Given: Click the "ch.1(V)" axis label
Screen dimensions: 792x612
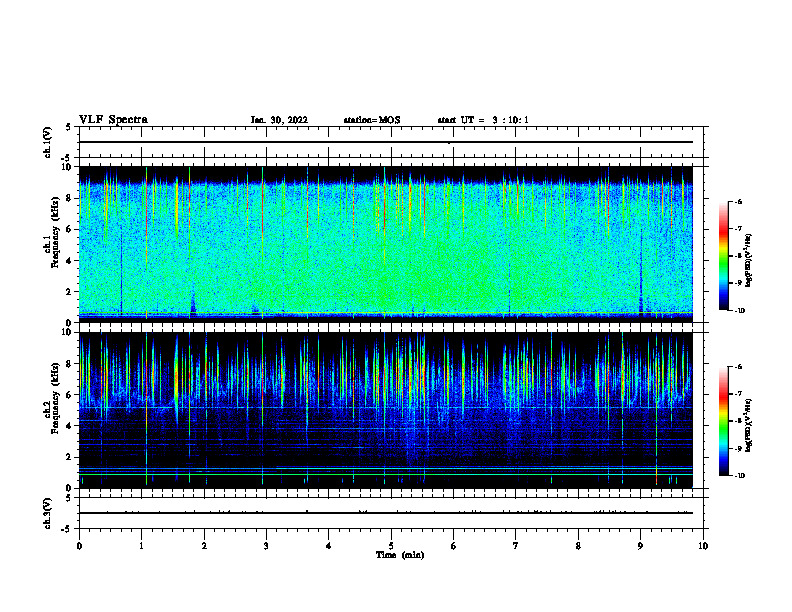Looking at the screenshot, I should click(x=48, y=142).
